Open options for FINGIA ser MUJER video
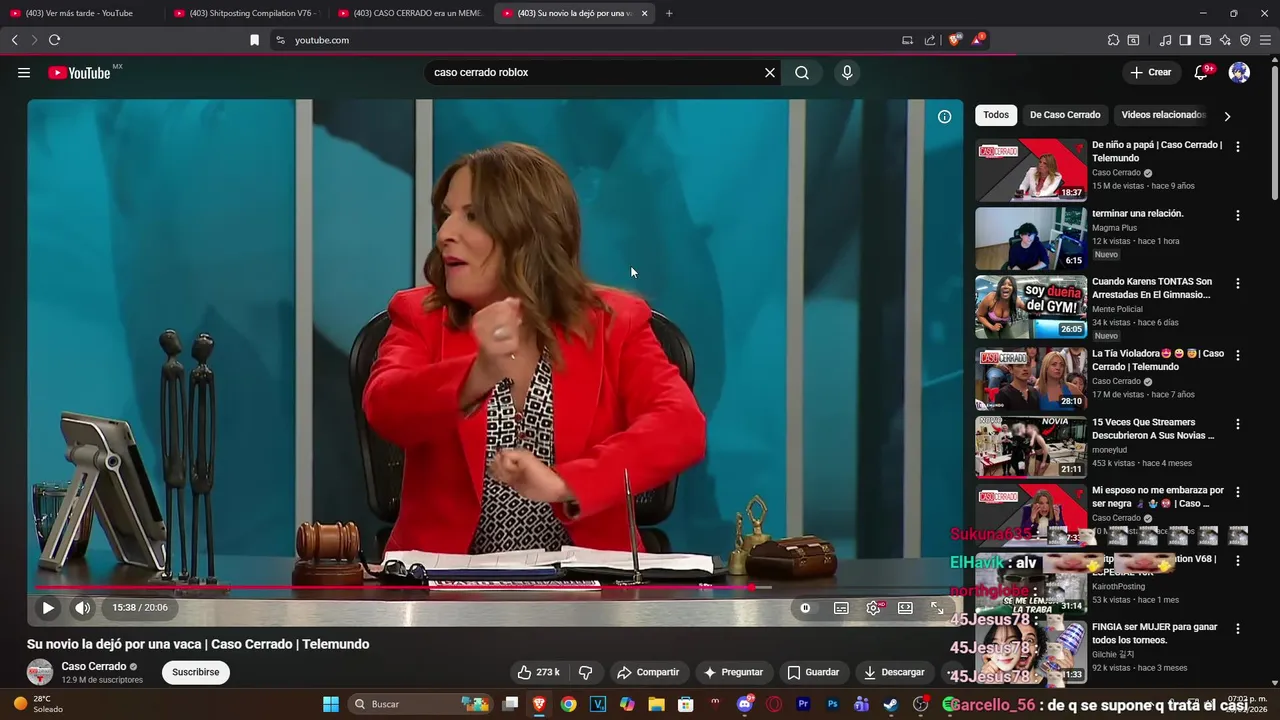The width and height of the screenshot is (1280, 720). coord(1238,630)
